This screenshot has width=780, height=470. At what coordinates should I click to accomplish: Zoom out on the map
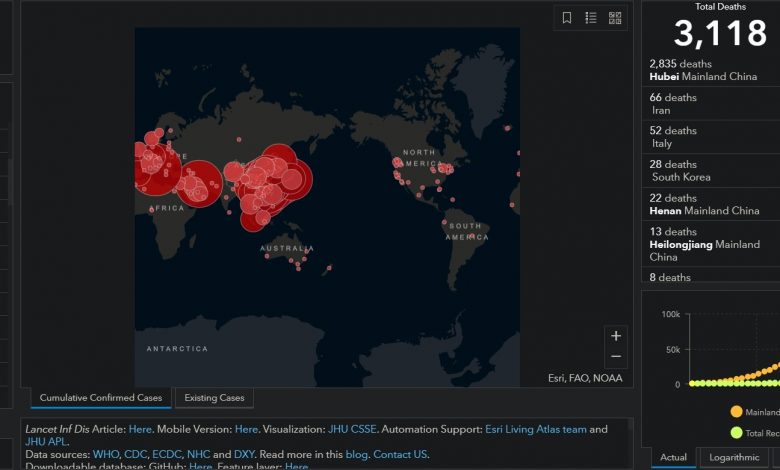(616, 357)
